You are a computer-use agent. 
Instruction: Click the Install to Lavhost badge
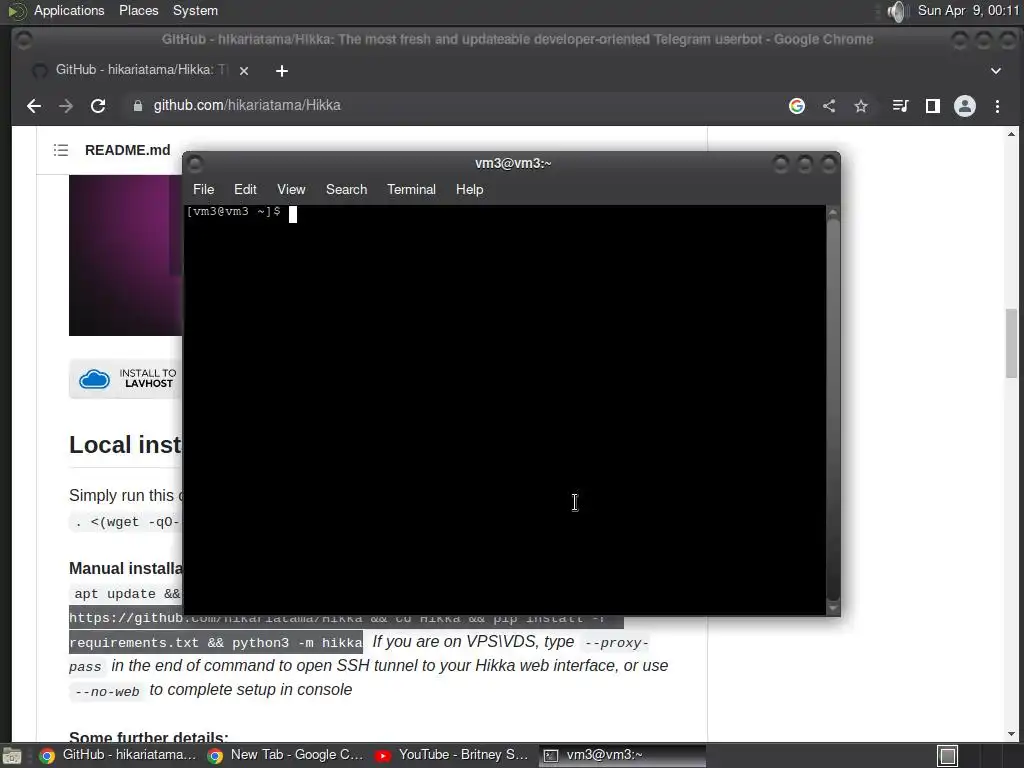126,378
